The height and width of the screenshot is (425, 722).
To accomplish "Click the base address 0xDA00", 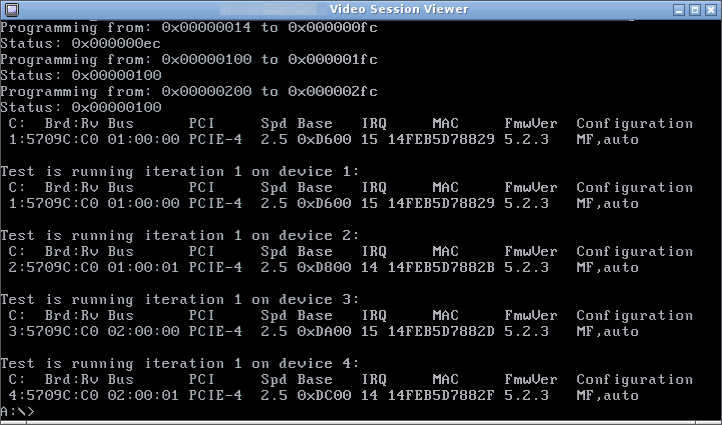I will 324,331.
